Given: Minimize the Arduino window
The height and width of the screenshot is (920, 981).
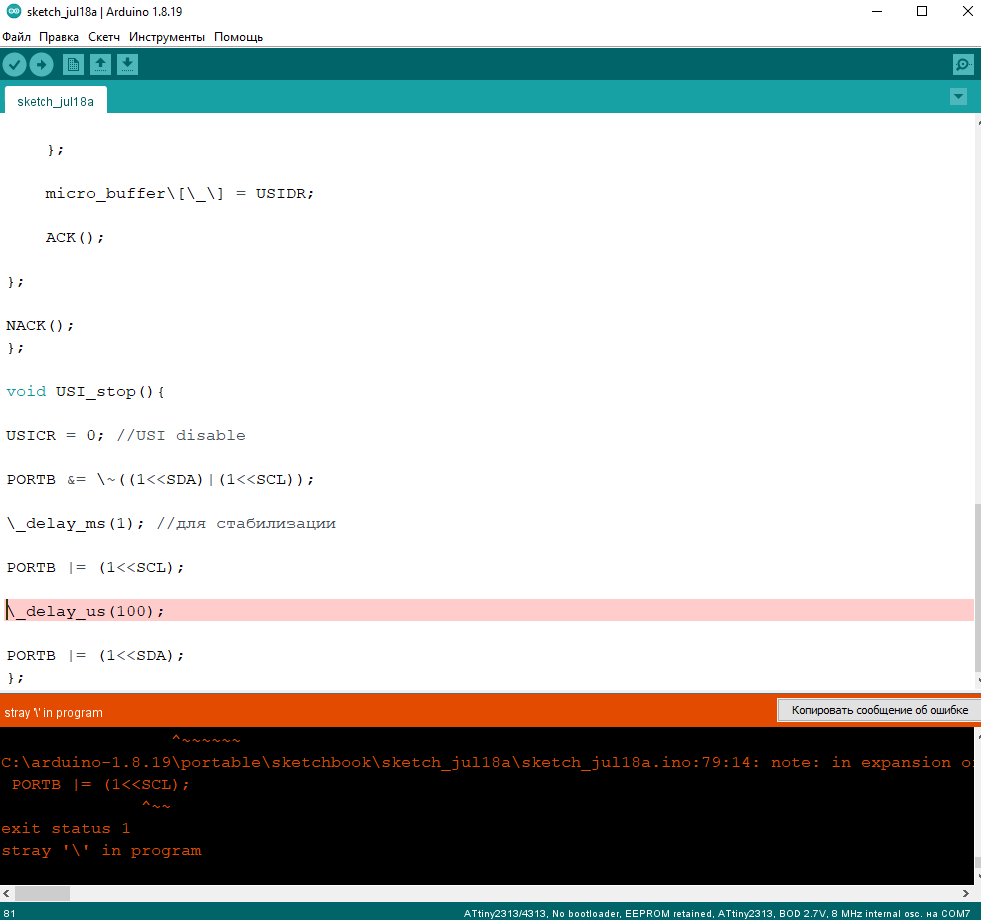Looking at the screenshot, I should pyautogui.click(x=877, y=11).
